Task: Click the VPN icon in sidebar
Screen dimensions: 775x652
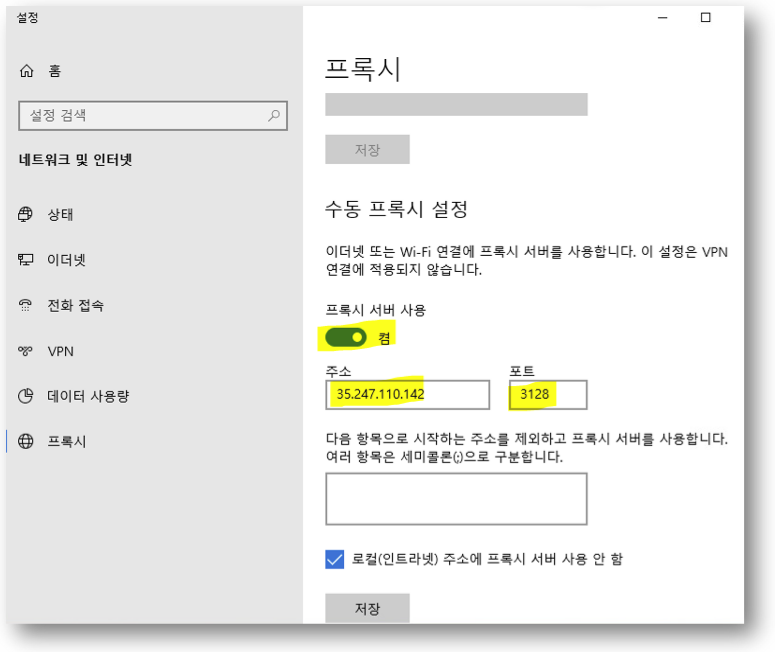Action: click(x=25, y=351)
